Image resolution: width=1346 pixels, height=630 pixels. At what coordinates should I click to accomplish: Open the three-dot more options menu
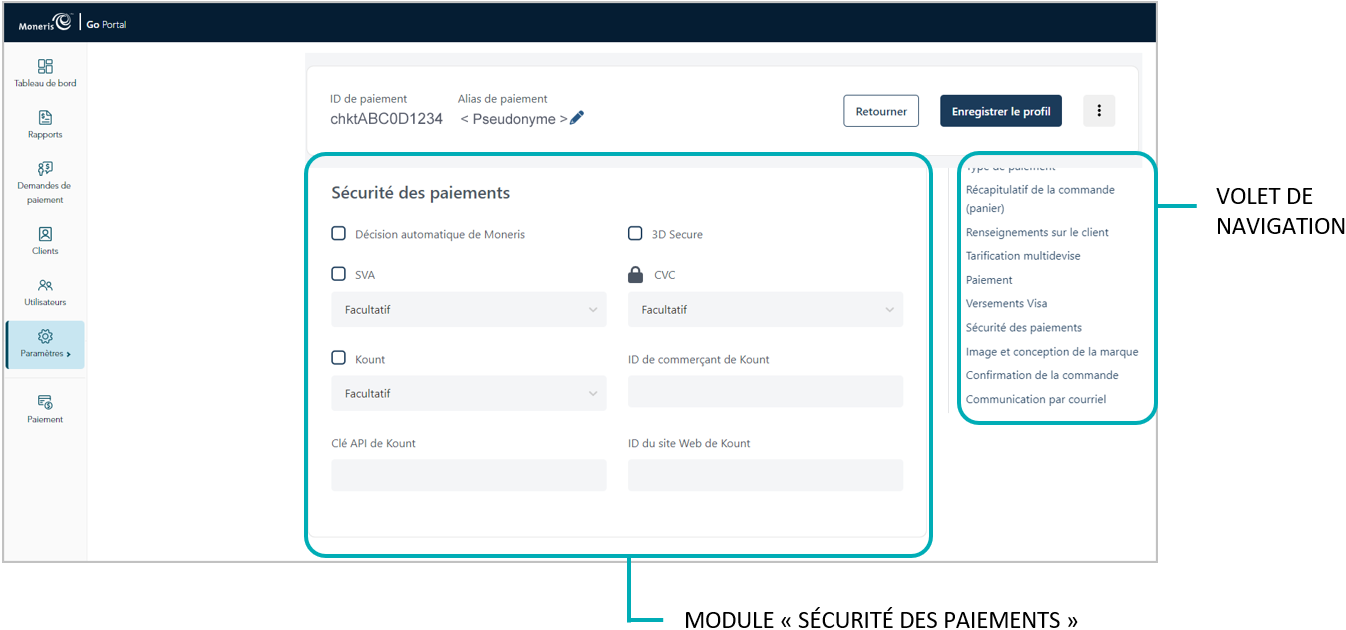[1099, 111]
